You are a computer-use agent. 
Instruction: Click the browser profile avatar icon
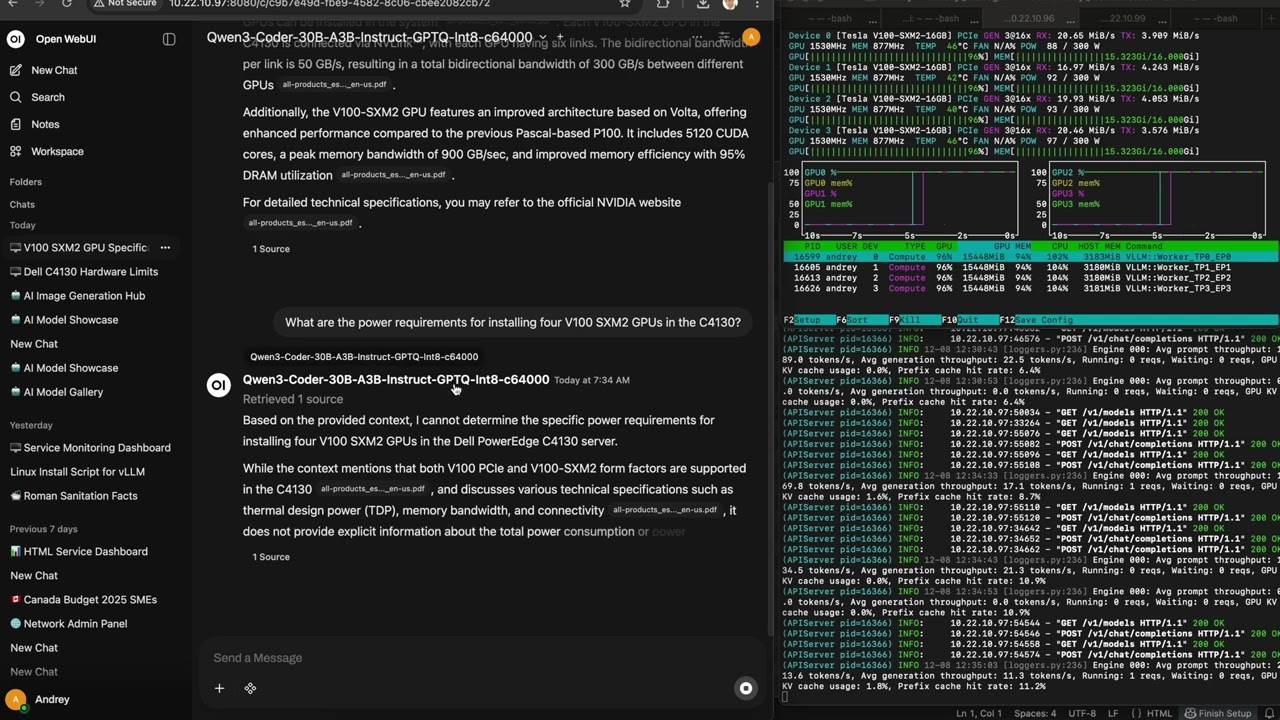tap(730, 4)
